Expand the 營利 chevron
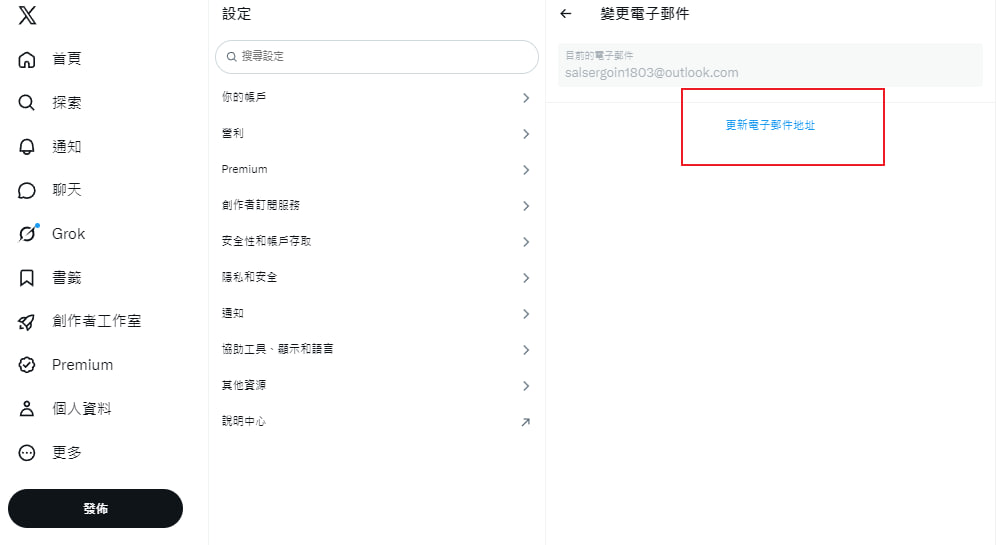Image resolution: width=1006 pixels, height=545 pixels. [526, 134]
